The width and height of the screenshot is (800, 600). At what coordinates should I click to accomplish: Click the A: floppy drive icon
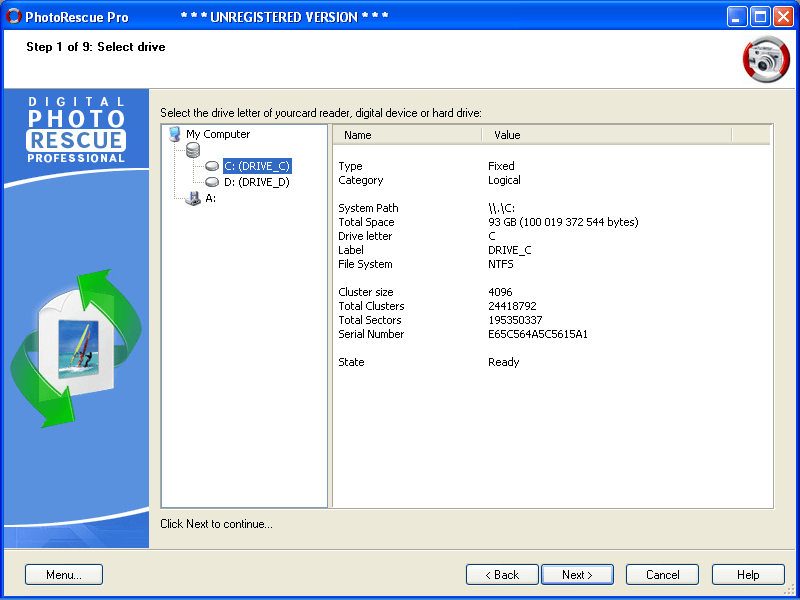194,198
